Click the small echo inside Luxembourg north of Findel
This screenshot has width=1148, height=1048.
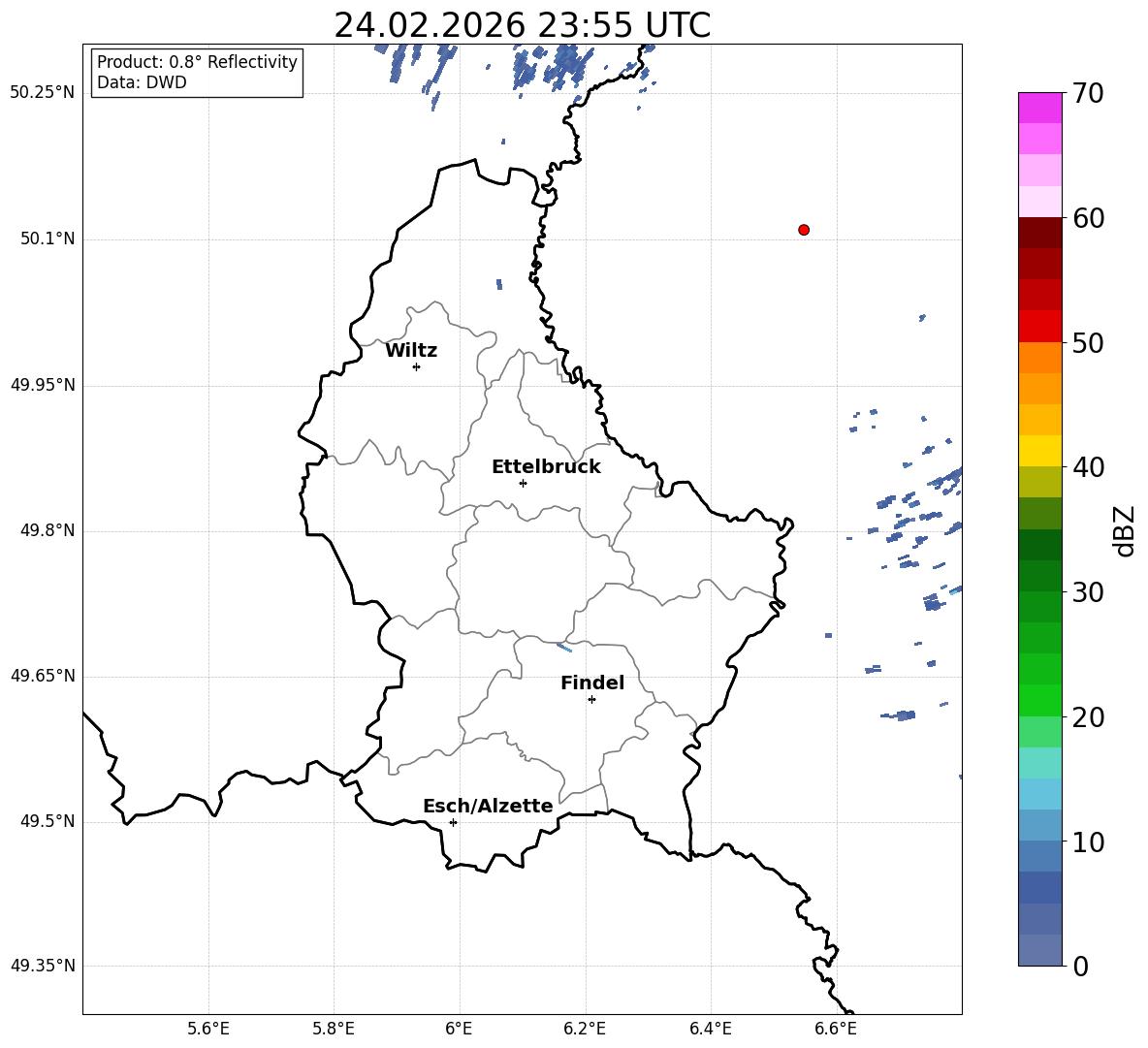[563, 647]
